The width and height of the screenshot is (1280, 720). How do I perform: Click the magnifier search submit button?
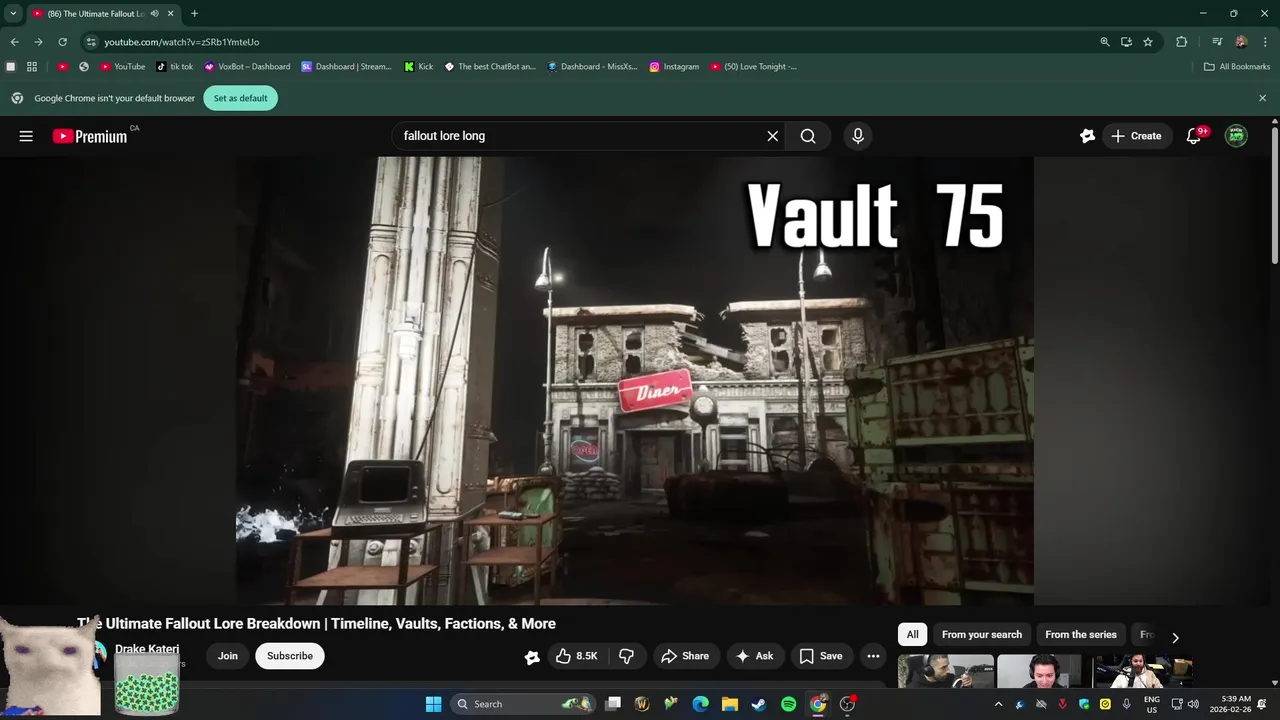coord(808,136)
